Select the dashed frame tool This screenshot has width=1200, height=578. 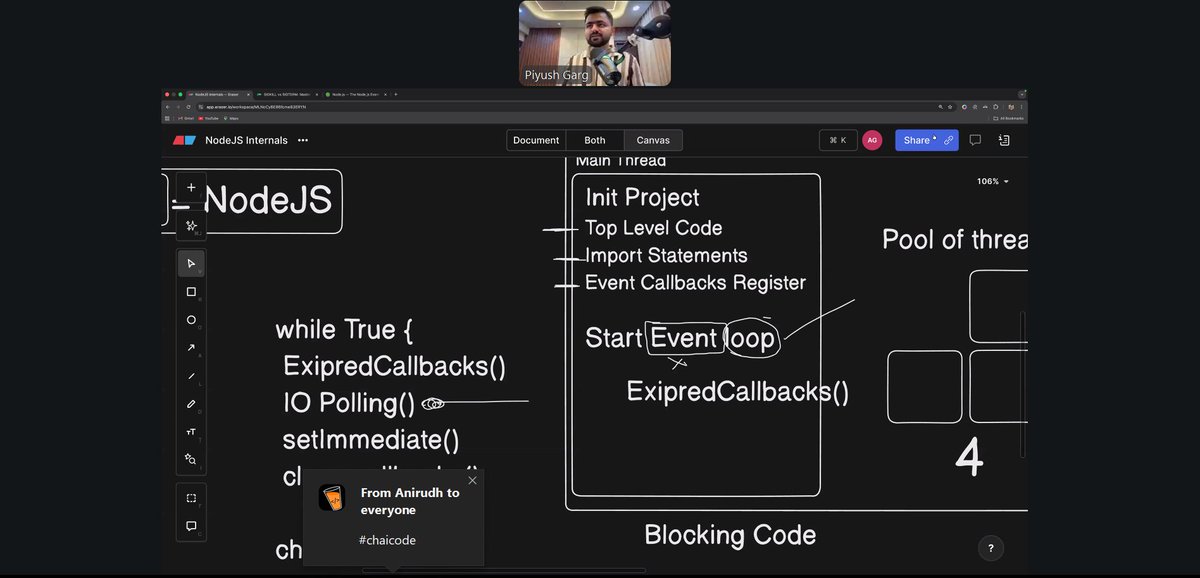(x=191, y=498)
